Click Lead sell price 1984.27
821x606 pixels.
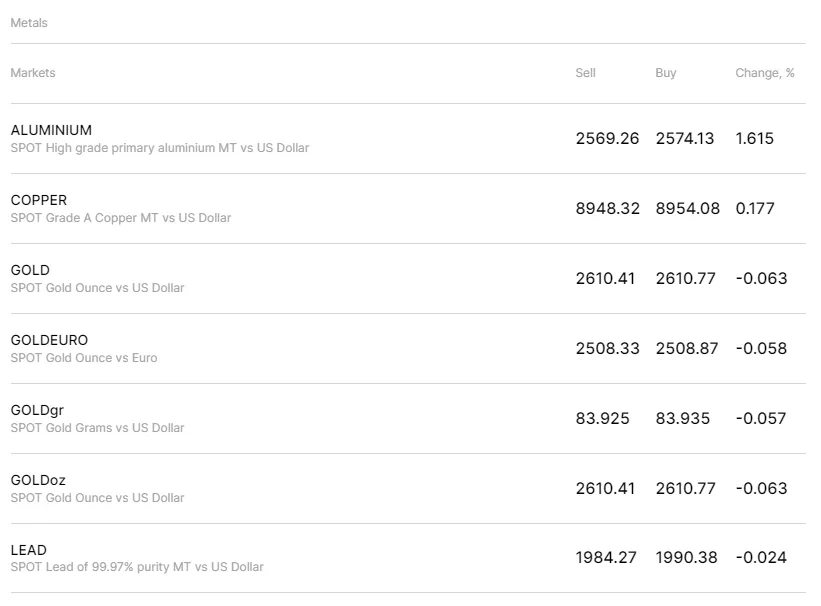(606, 557)
